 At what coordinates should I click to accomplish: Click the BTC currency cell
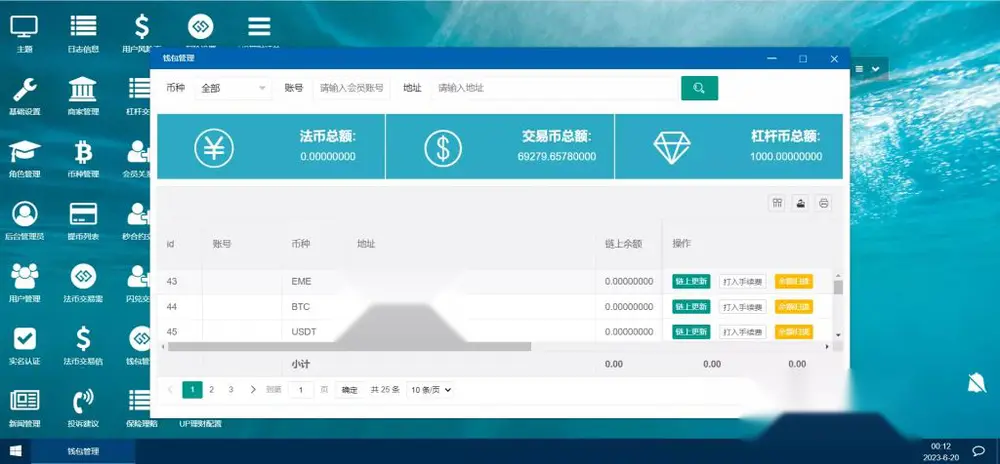pyautogui.click(x=300, y=307)
